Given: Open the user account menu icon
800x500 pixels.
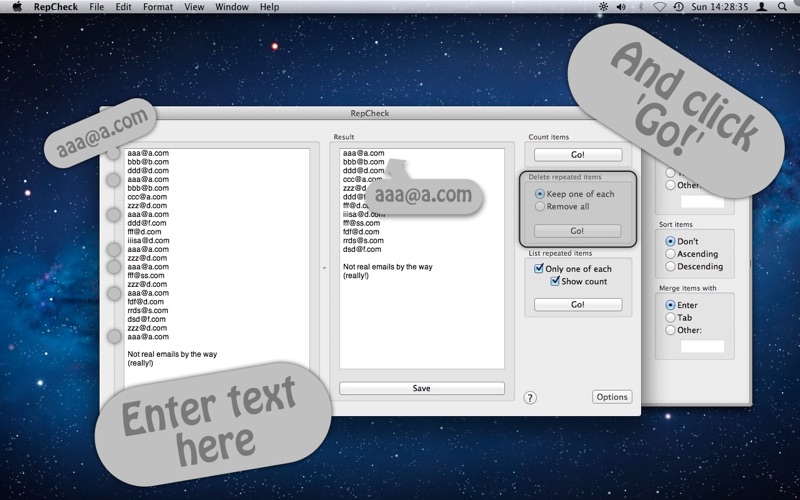Looking at the screenshot, I should [x=761, y=7].
